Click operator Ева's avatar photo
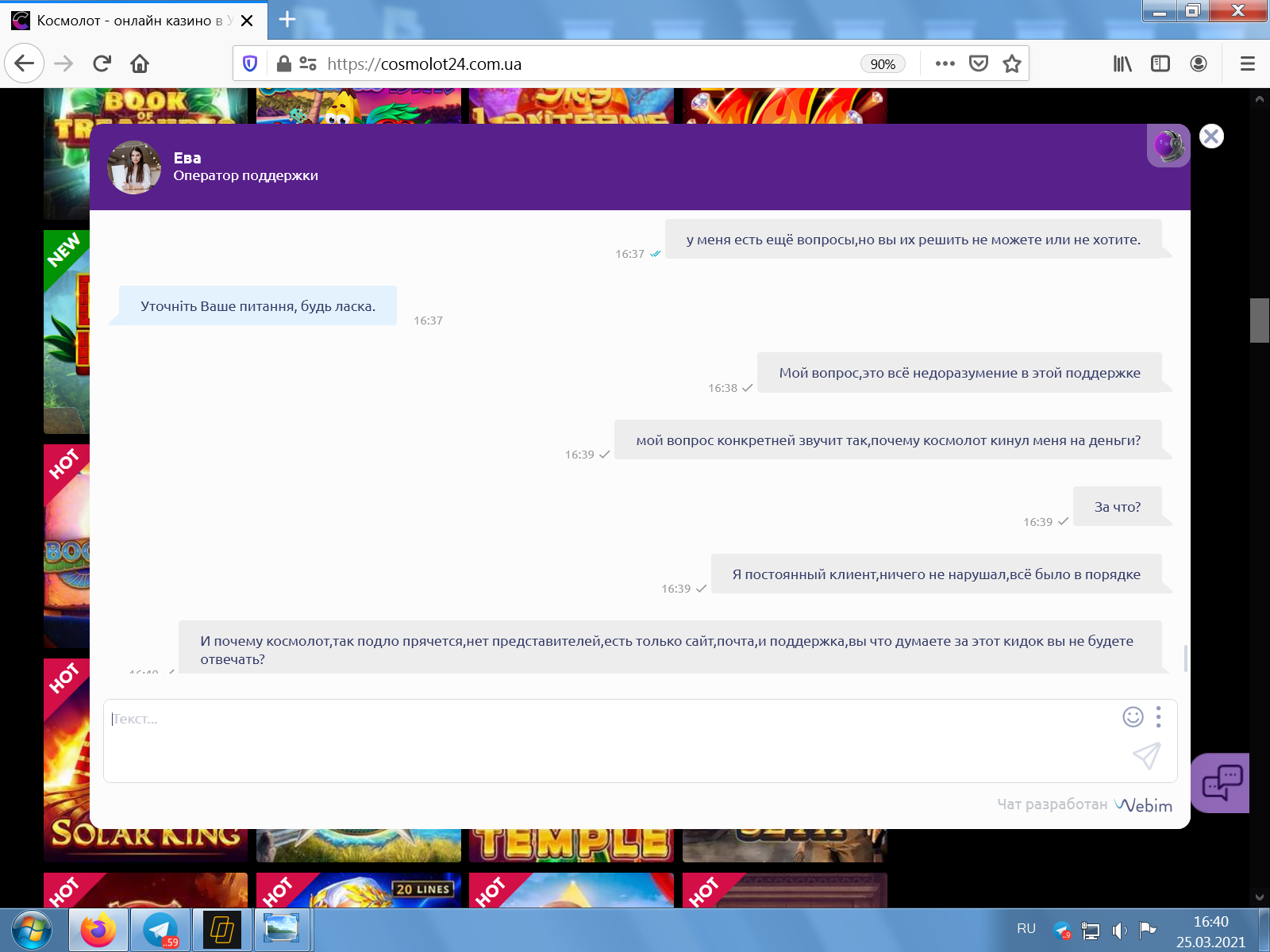The height and width of the screenshot is (952, 1270). (134, 167)
